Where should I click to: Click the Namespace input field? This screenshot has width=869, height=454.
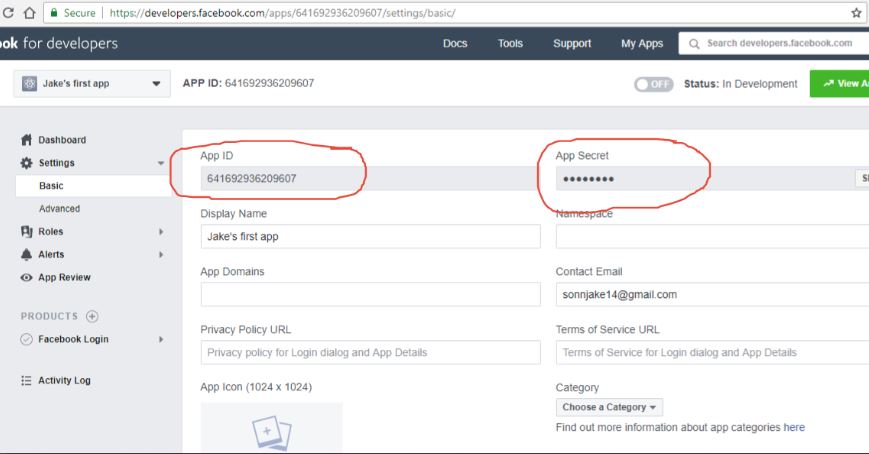(x=712, y=236)
